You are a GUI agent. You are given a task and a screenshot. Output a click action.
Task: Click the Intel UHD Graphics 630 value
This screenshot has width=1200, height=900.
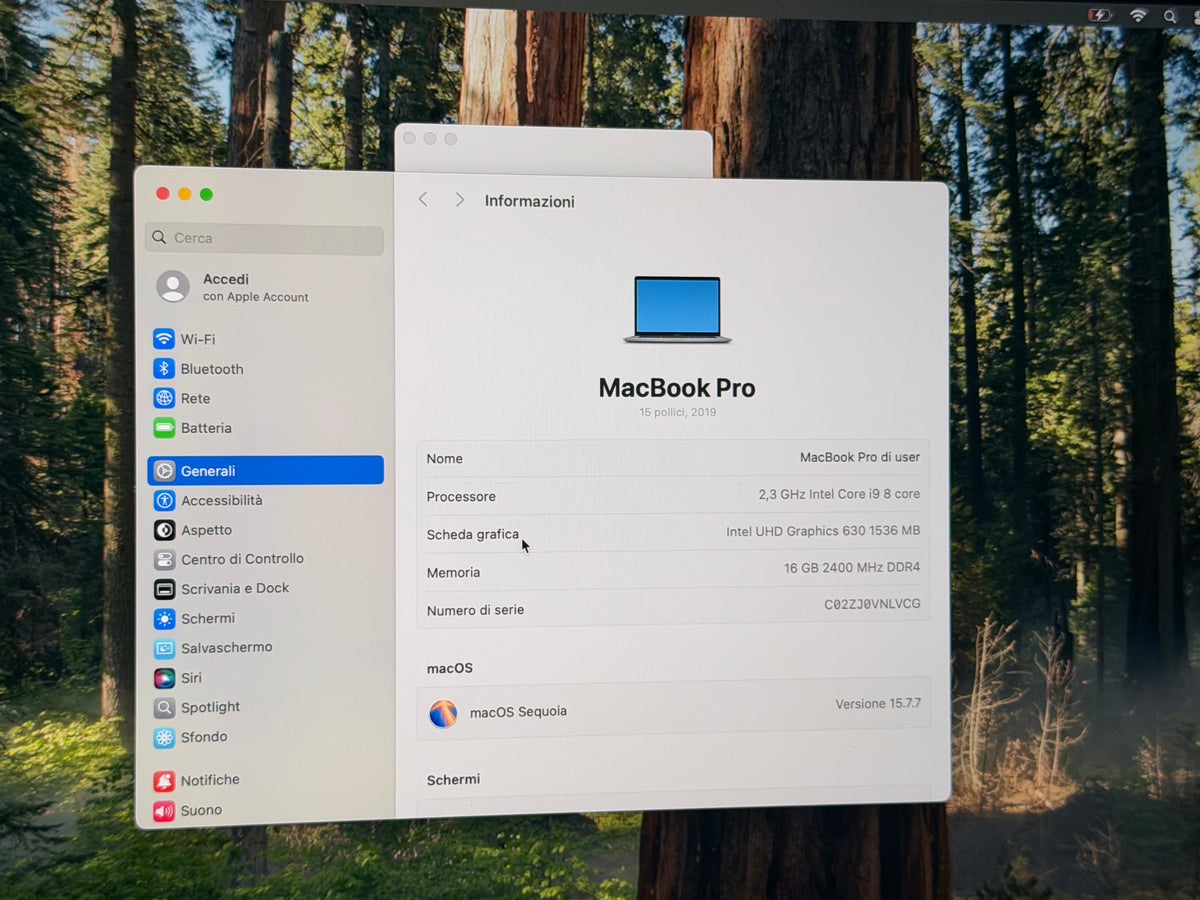(x=823, y=531)
